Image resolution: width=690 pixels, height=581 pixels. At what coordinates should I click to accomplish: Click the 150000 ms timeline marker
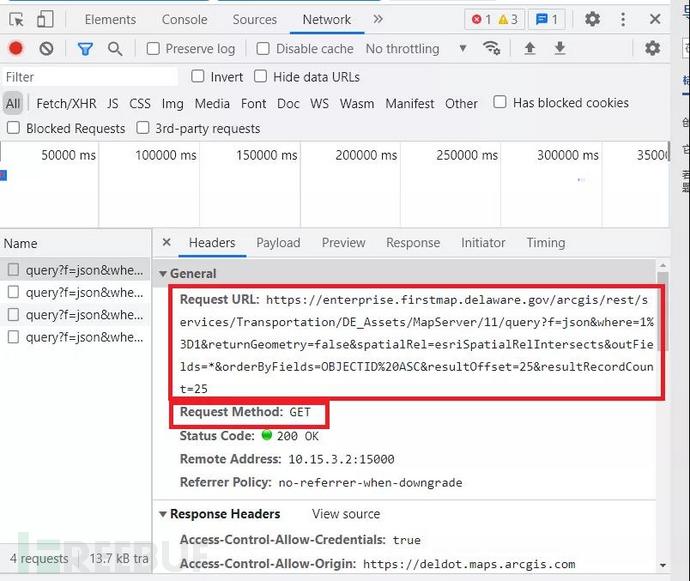coord(266,155)
